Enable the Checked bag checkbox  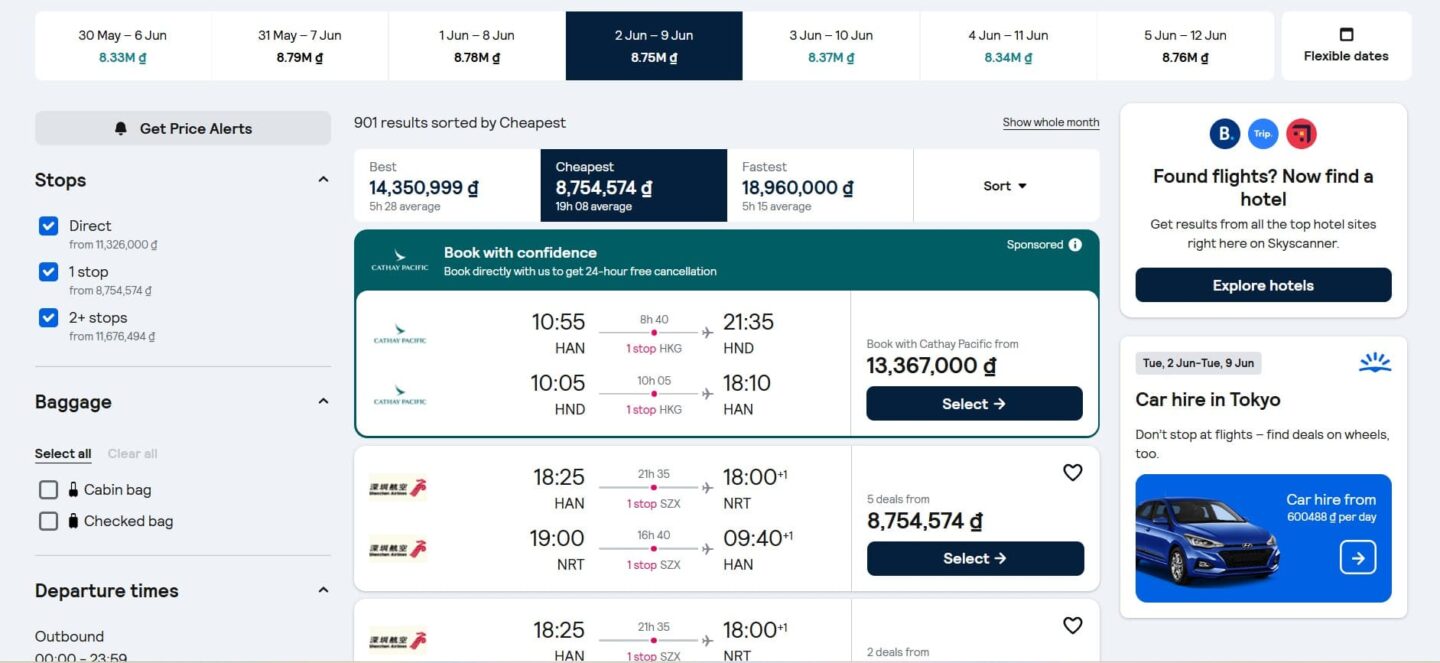[48, 521]
